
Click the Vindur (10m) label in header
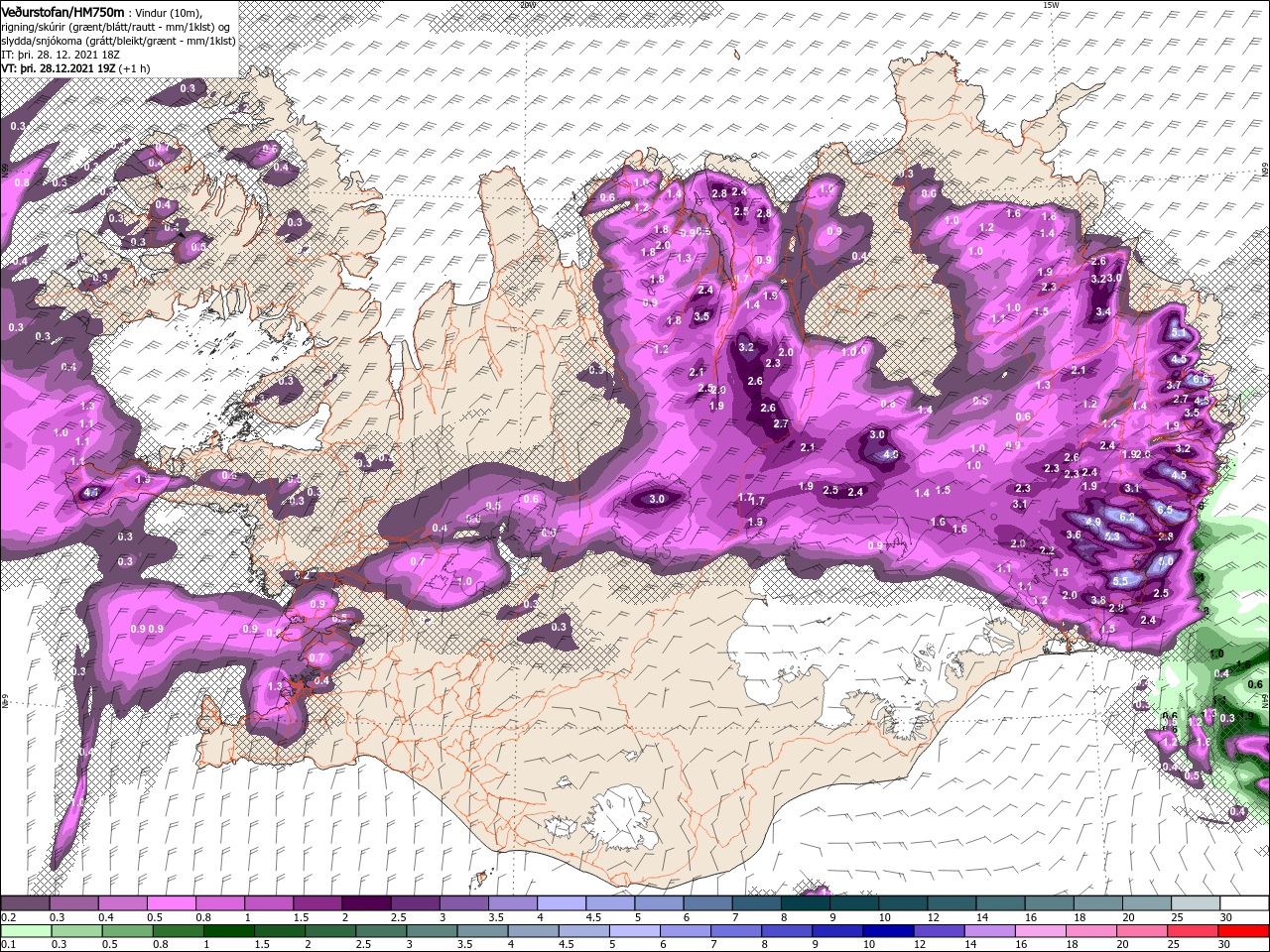(x=169, y=11)
